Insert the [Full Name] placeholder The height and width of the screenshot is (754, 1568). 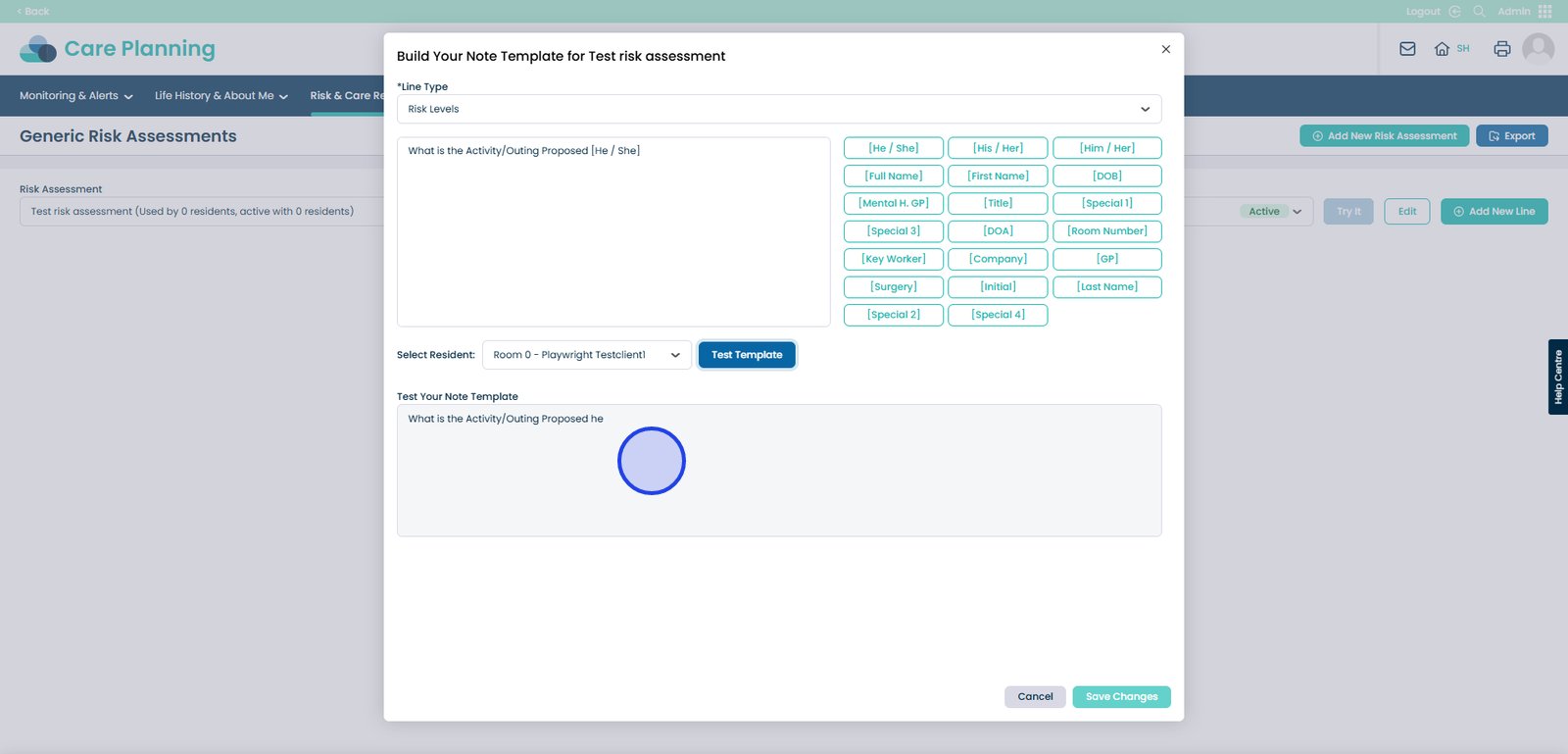coord(894,176)
